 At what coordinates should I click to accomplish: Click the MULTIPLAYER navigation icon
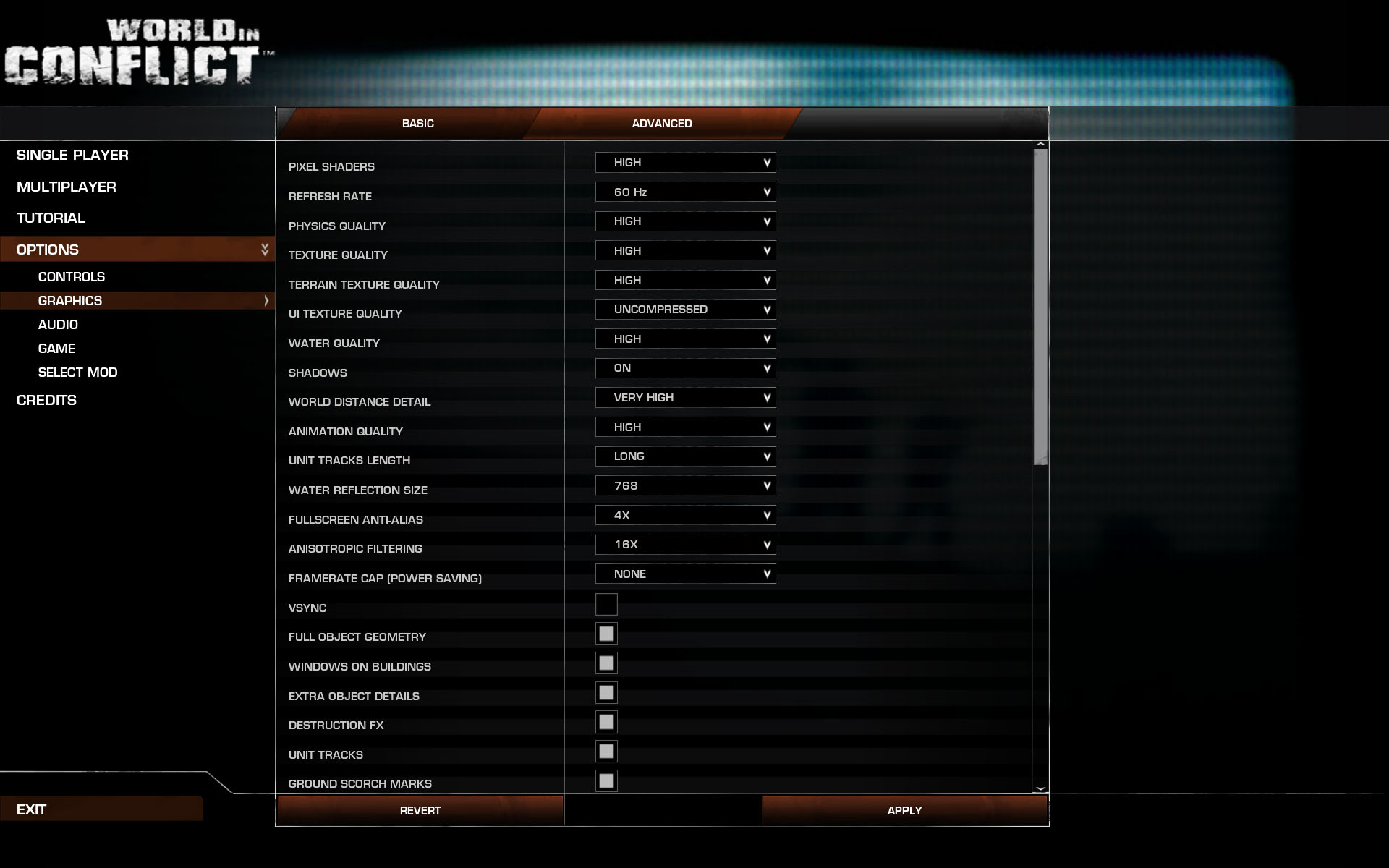pos(66,186)
